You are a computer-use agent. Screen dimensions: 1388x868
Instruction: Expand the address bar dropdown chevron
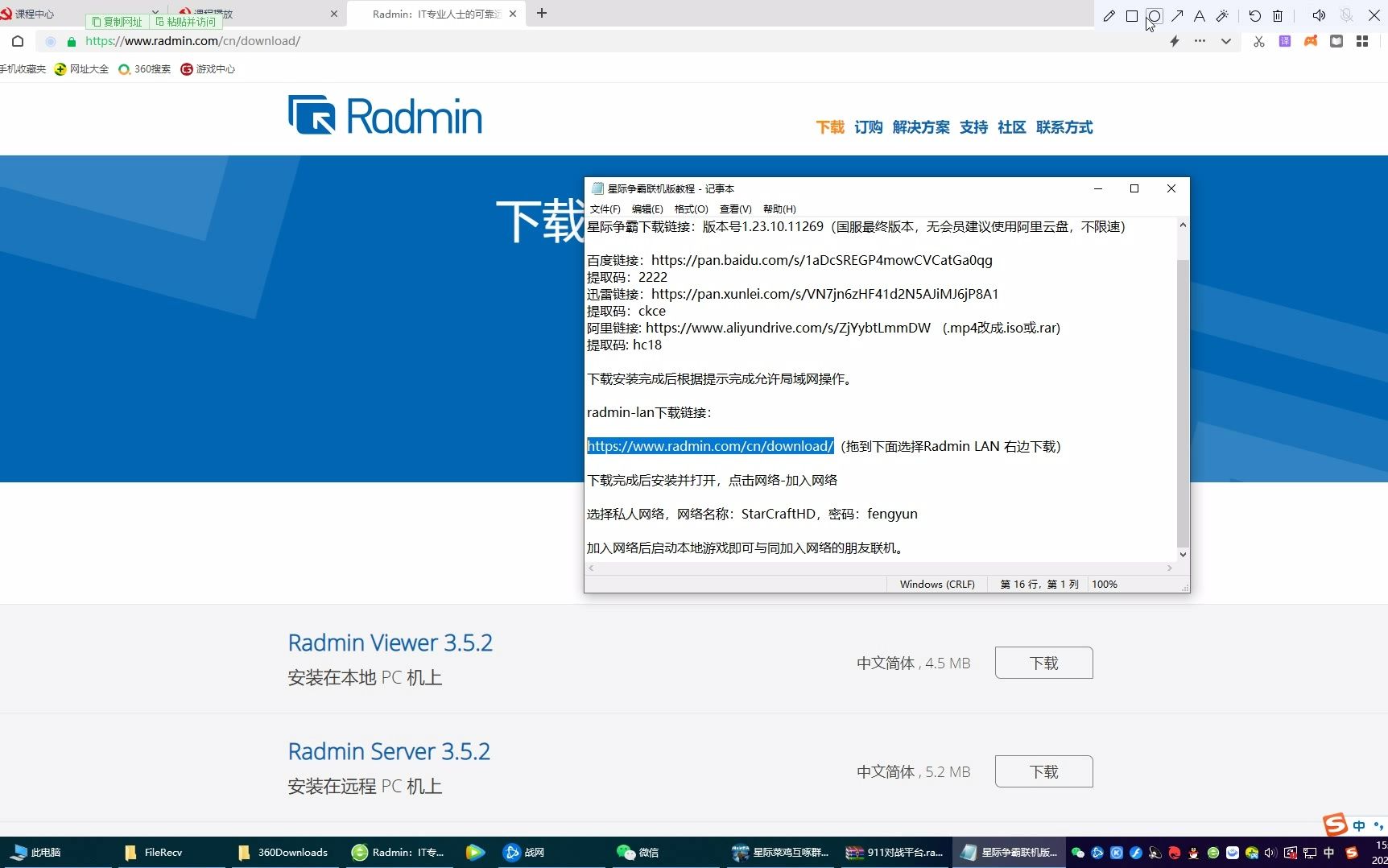pos(1225,41)
